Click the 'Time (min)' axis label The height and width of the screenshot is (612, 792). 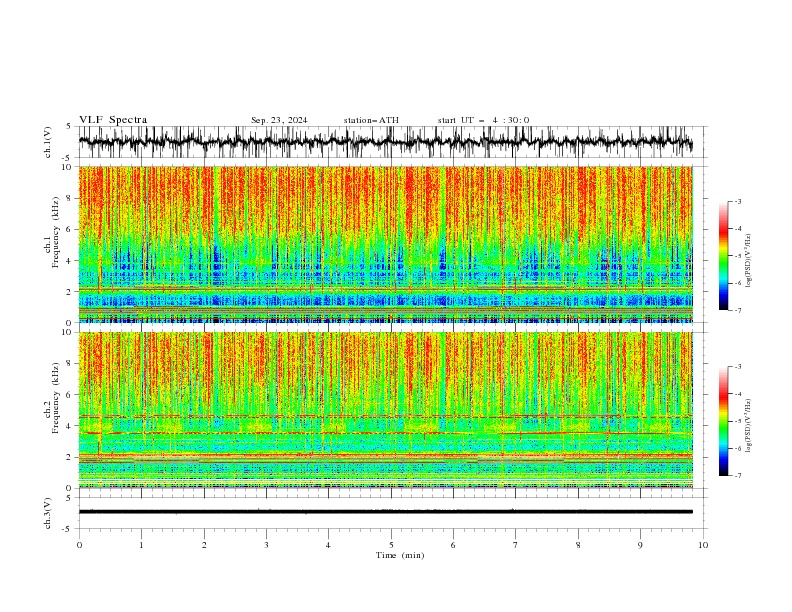point(400,555)
